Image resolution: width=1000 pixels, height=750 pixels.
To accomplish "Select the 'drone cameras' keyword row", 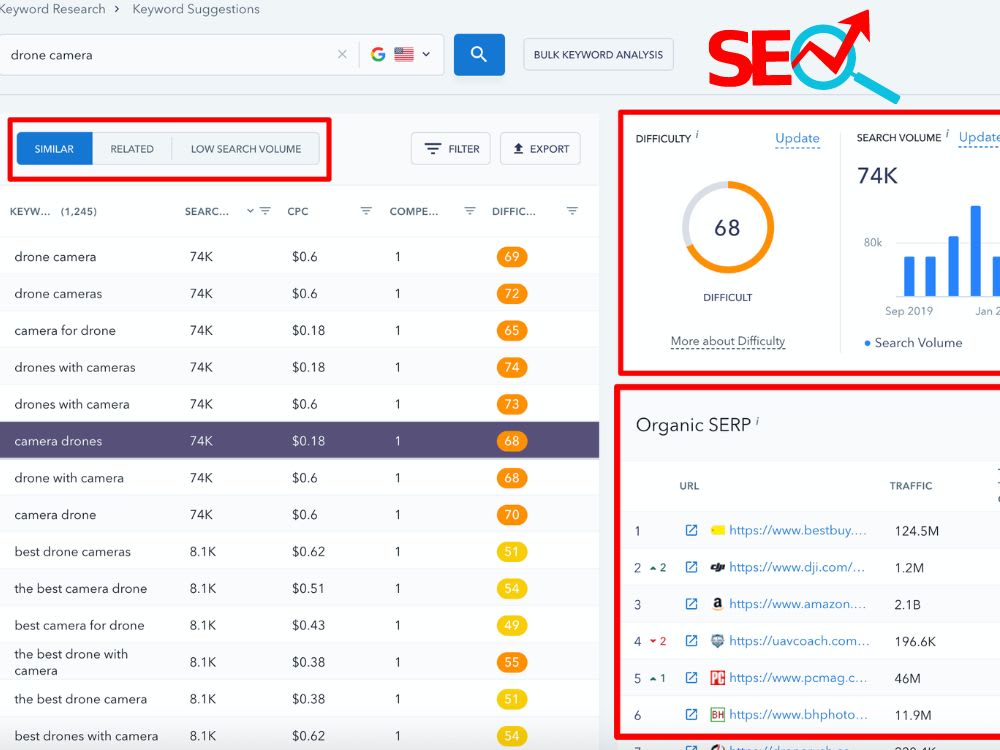I will click(x=299, y=293).
